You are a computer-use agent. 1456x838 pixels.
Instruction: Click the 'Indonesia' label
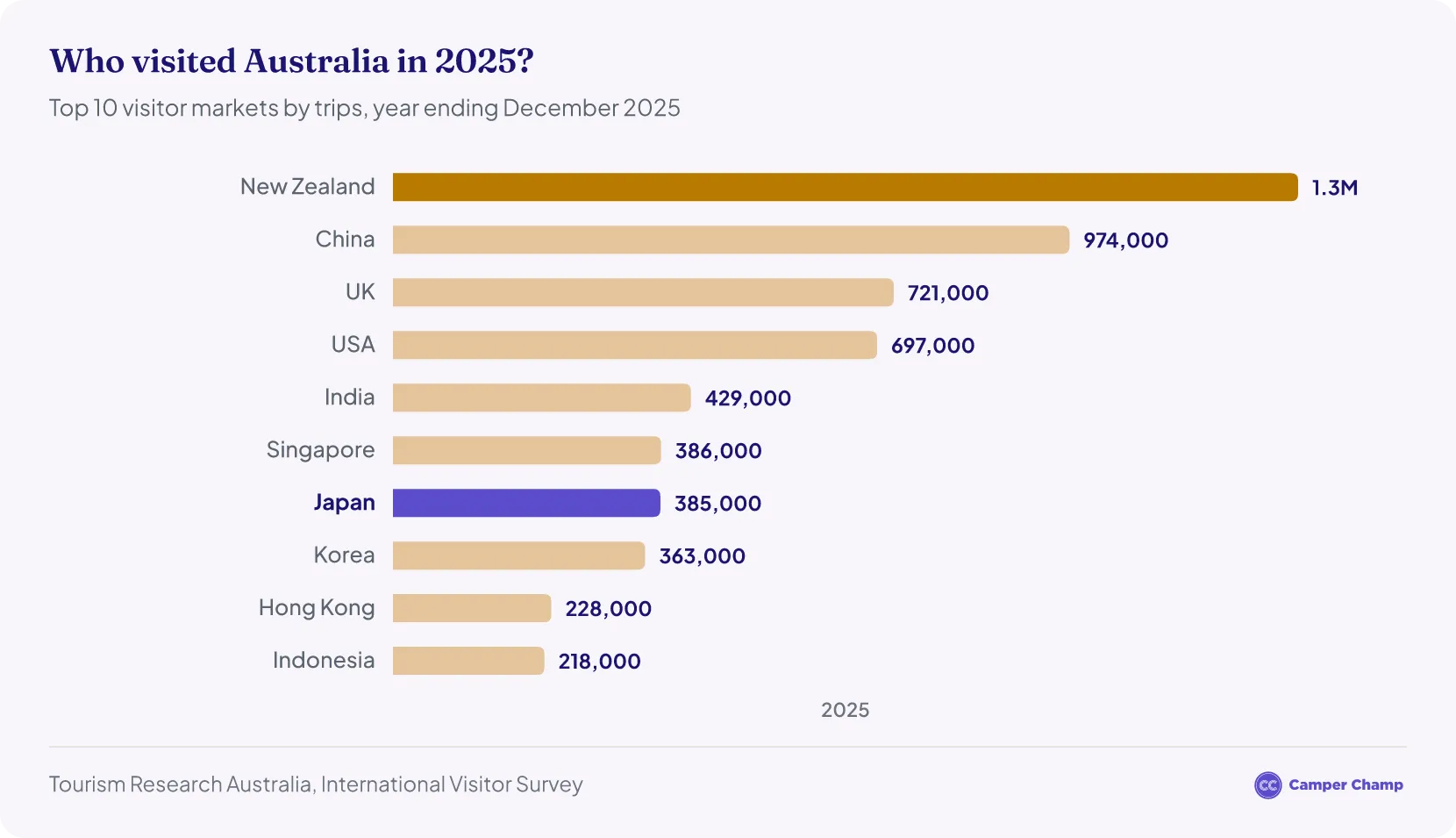coord(324,661)
